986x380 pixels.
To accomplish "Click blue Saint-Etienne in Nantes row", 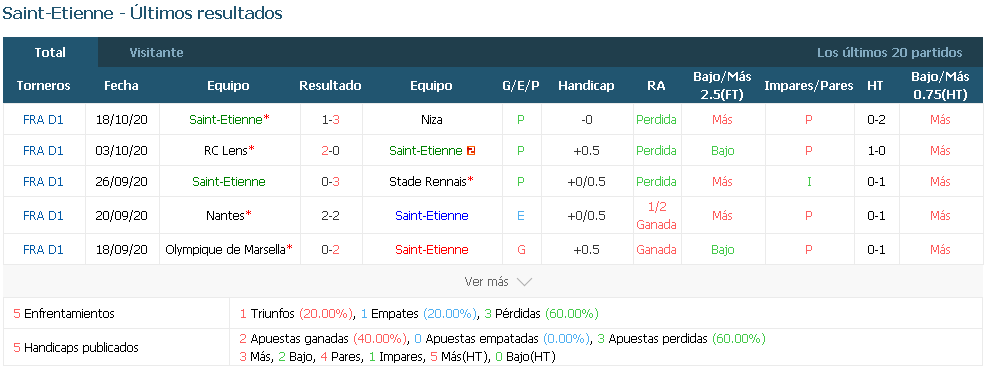I will pos(431,216).
